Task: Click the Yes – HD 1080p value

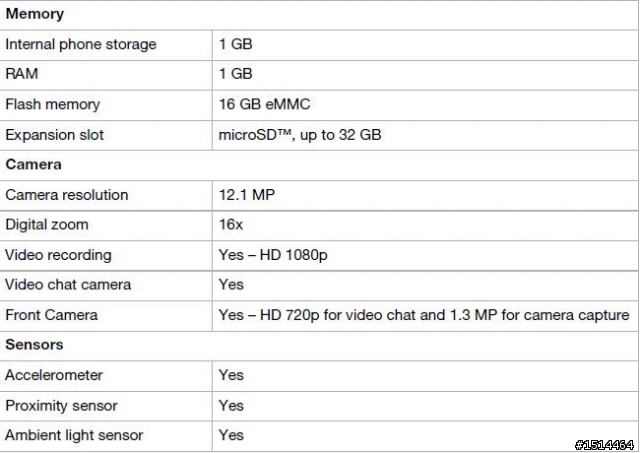Action: tap(273, 255)
